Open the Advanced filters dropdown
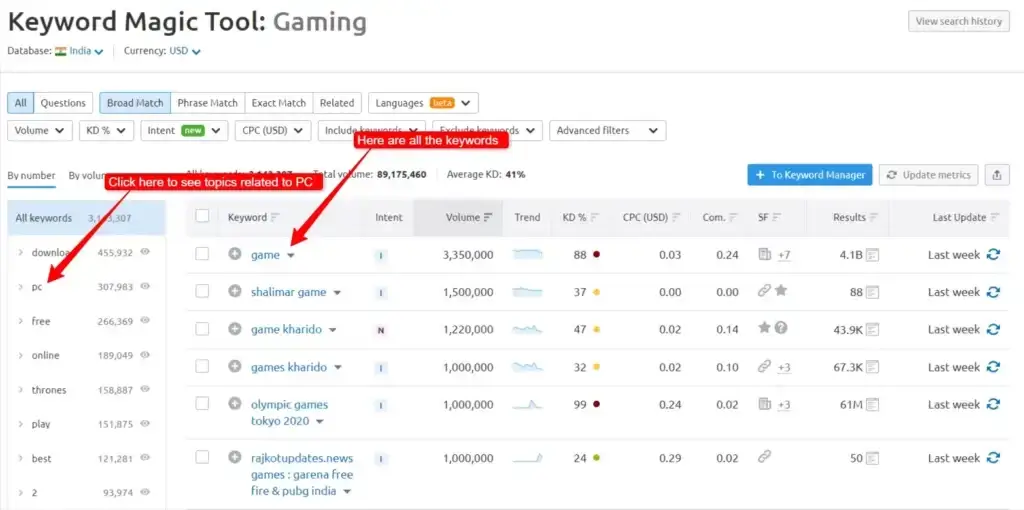Viewport: 1024px width, 510px height. click(x=607, y=131)
